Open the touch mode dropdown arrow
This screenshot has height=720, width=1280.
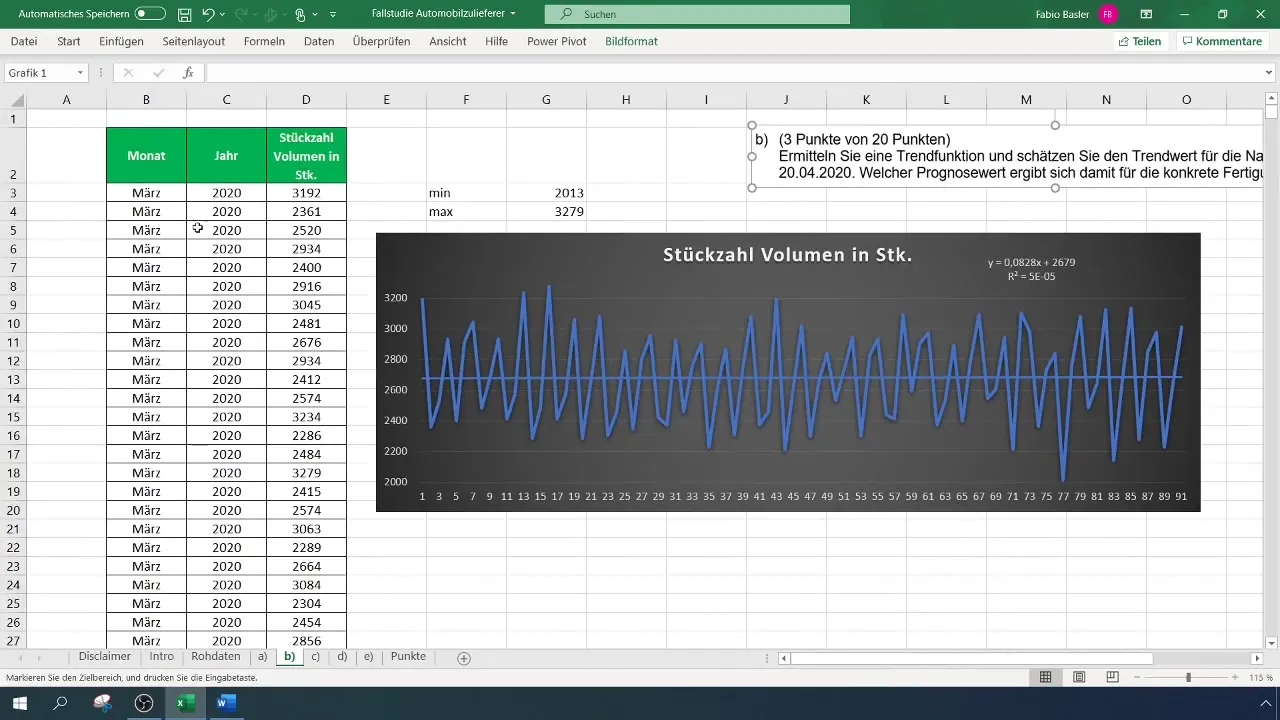[314, 15]
